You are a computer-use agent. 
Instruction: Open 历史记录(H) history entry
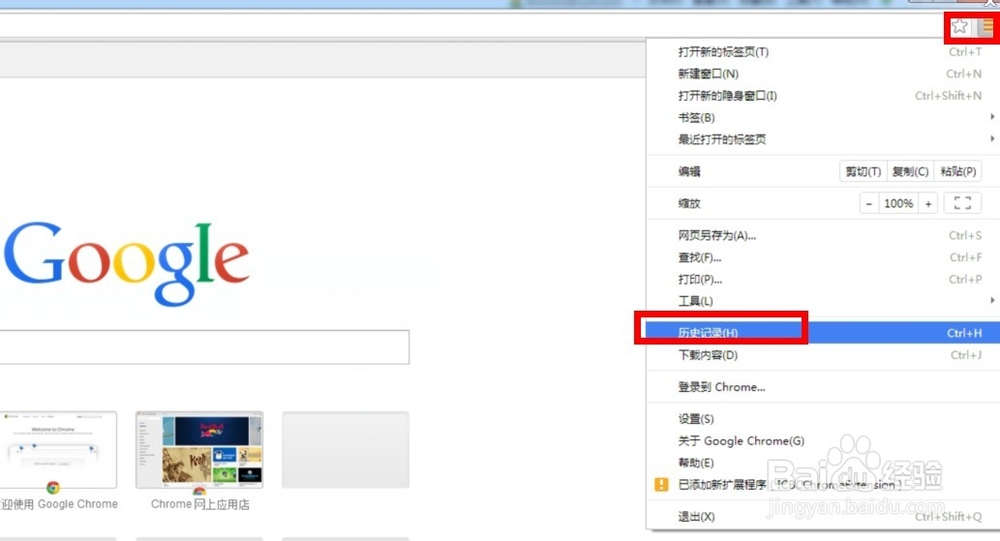pos(823,332)
